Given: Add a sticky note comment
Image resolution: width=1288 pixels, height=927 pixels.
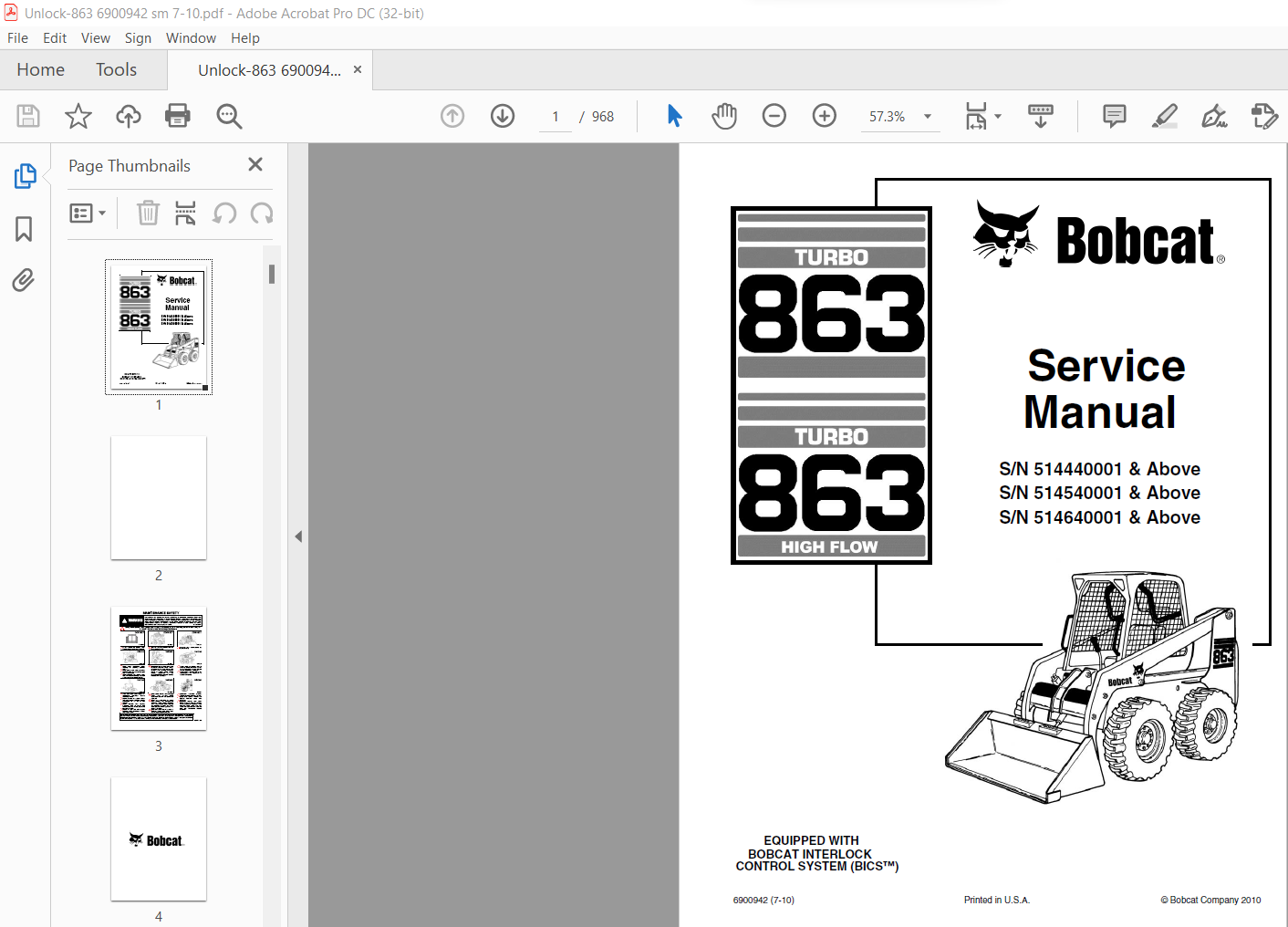Looking at the screenshot, I should [x=1114, y=116].
